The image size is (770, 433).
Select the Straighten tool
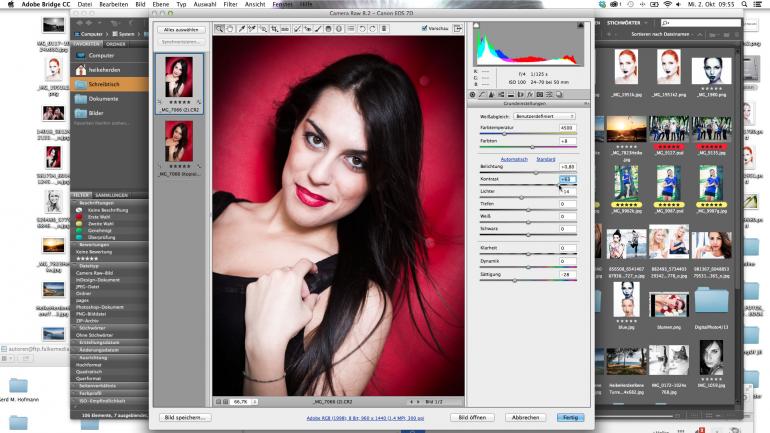285,29
